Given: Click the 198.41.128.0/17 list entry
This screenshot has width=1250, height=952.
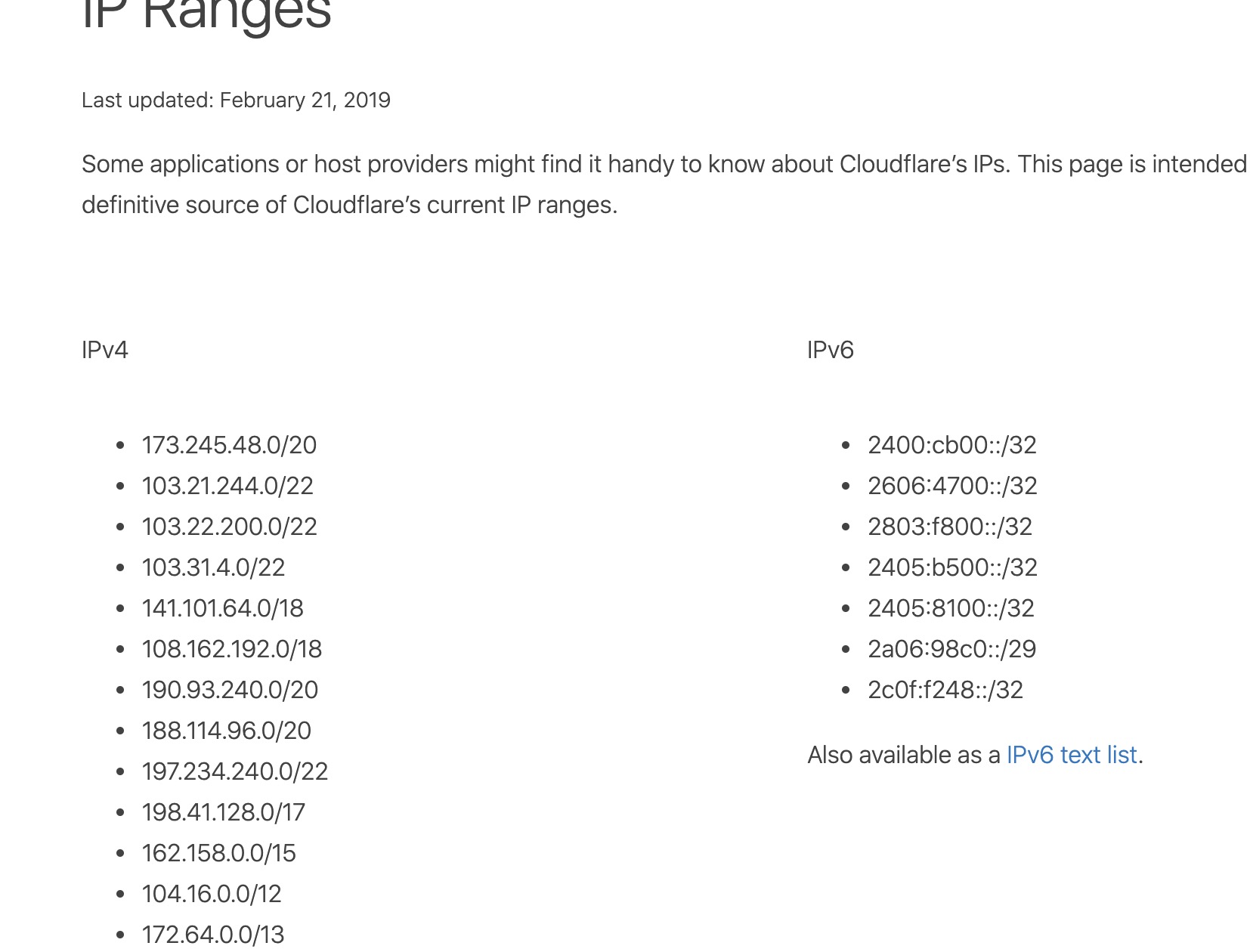Looking at the screenshot, I should 223,812.
